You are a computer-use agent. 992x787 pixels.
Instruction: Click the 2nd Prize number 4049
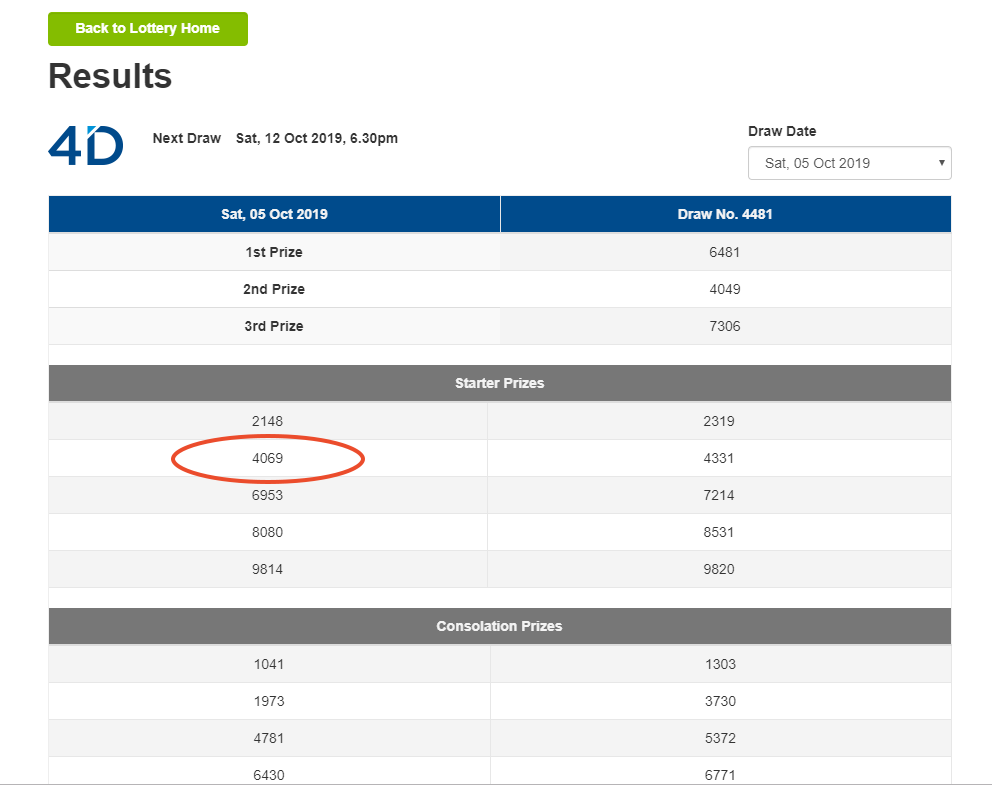[x=724, y=289]
